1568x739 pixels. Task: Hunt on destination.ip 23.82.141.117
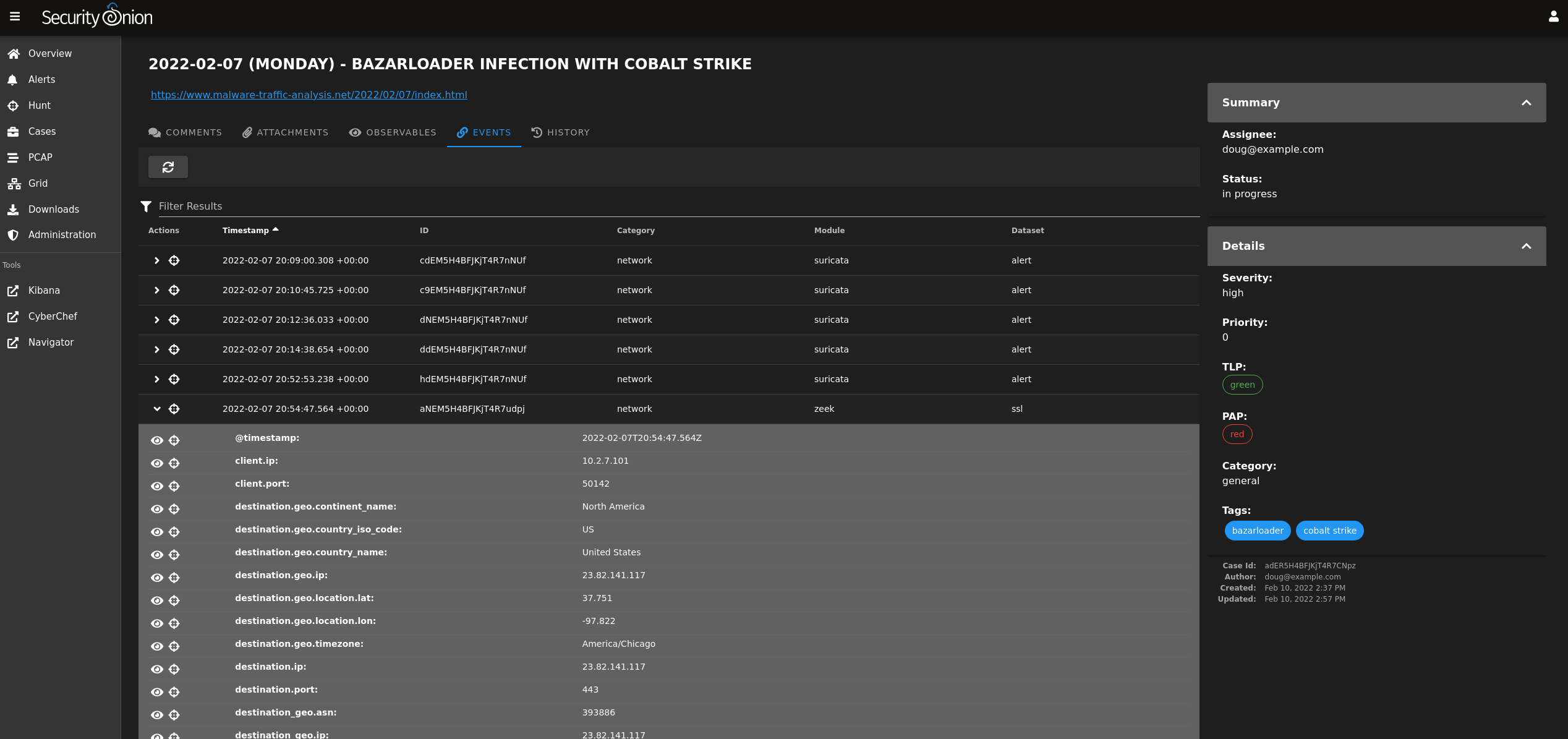174,670
